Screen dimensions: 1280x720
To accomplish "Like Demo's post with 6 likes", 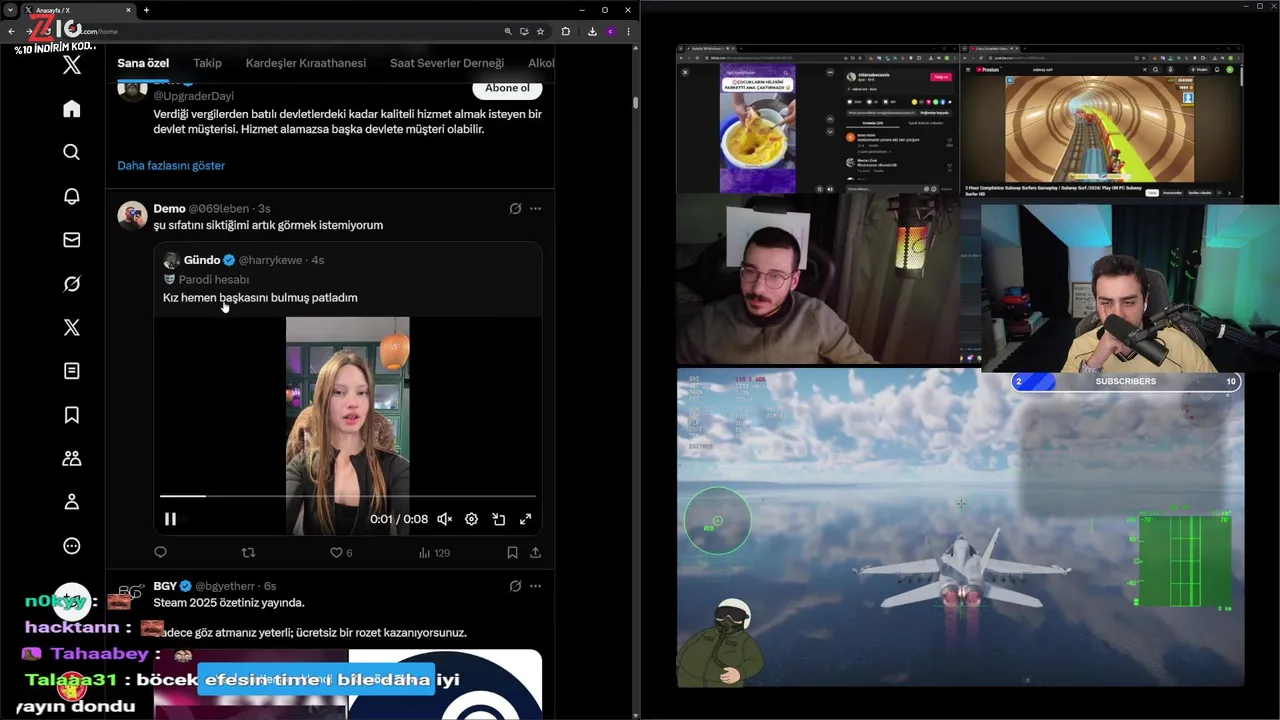I will tap(341, 552).
